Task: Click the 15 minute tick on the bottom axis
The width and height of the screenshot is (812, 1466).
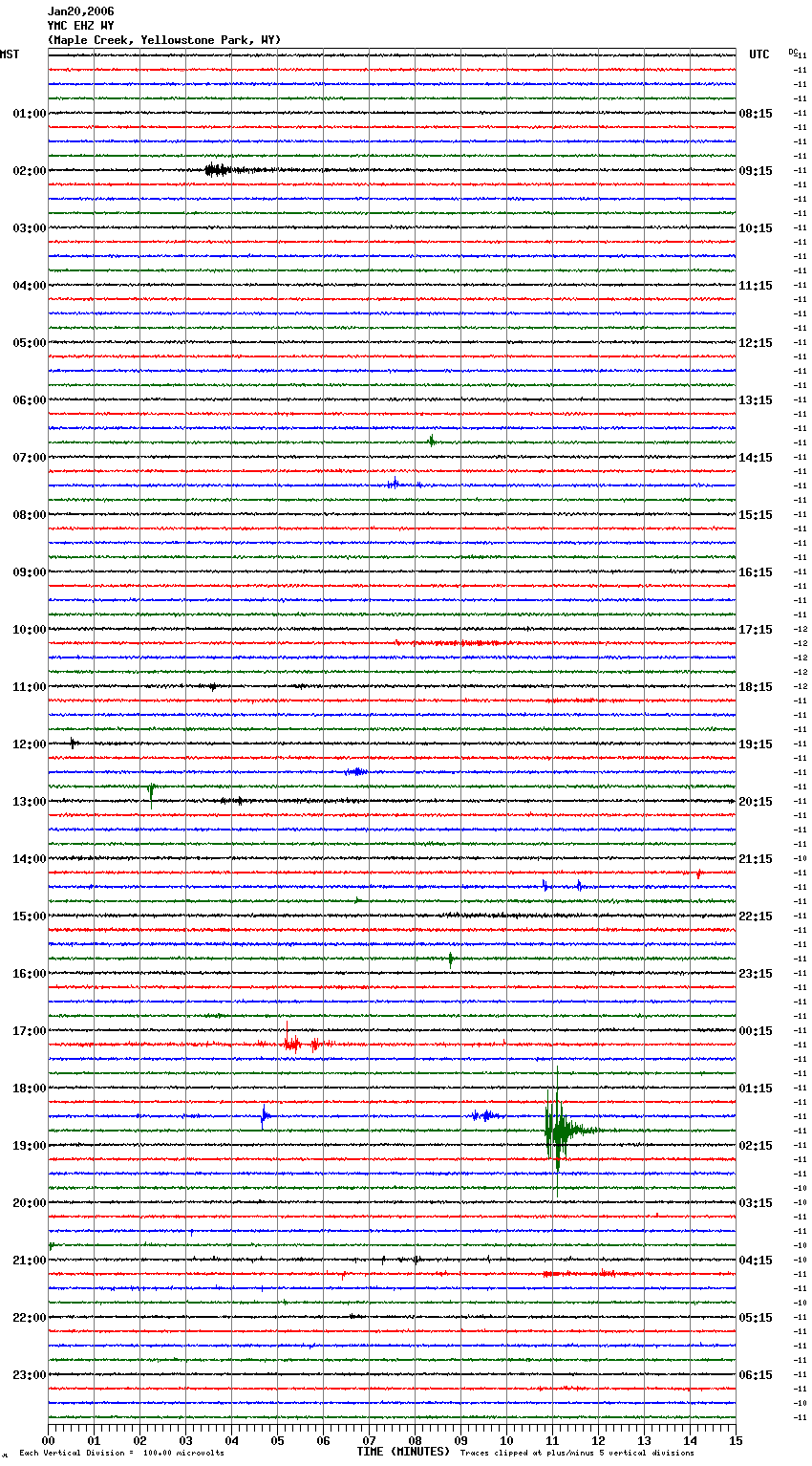Action: 735,1440
